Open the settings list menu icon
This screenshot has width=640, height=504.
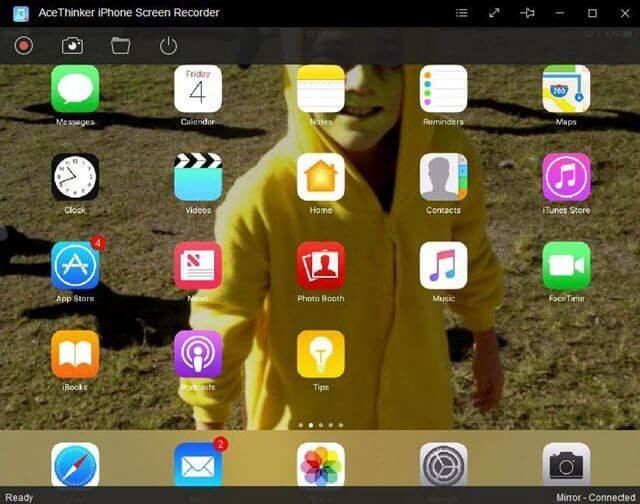(462, 13)
